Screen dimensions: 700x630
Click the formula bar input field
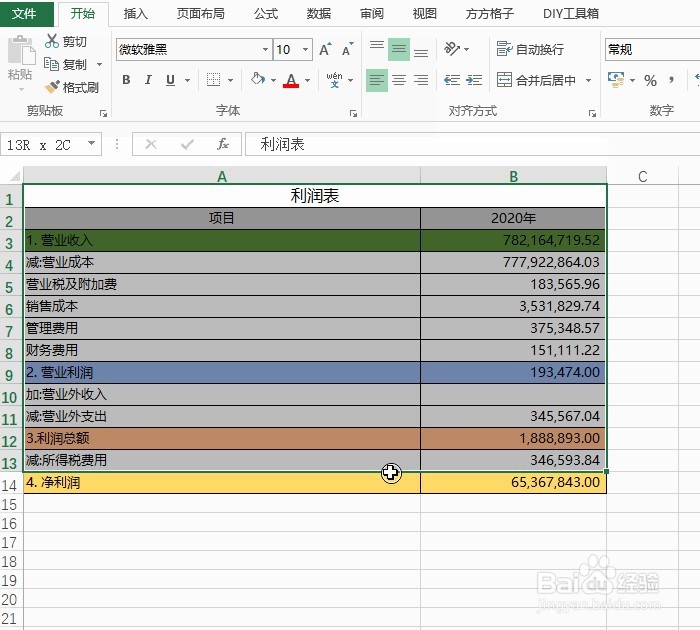pyautogui.click(x=472, y=144)
